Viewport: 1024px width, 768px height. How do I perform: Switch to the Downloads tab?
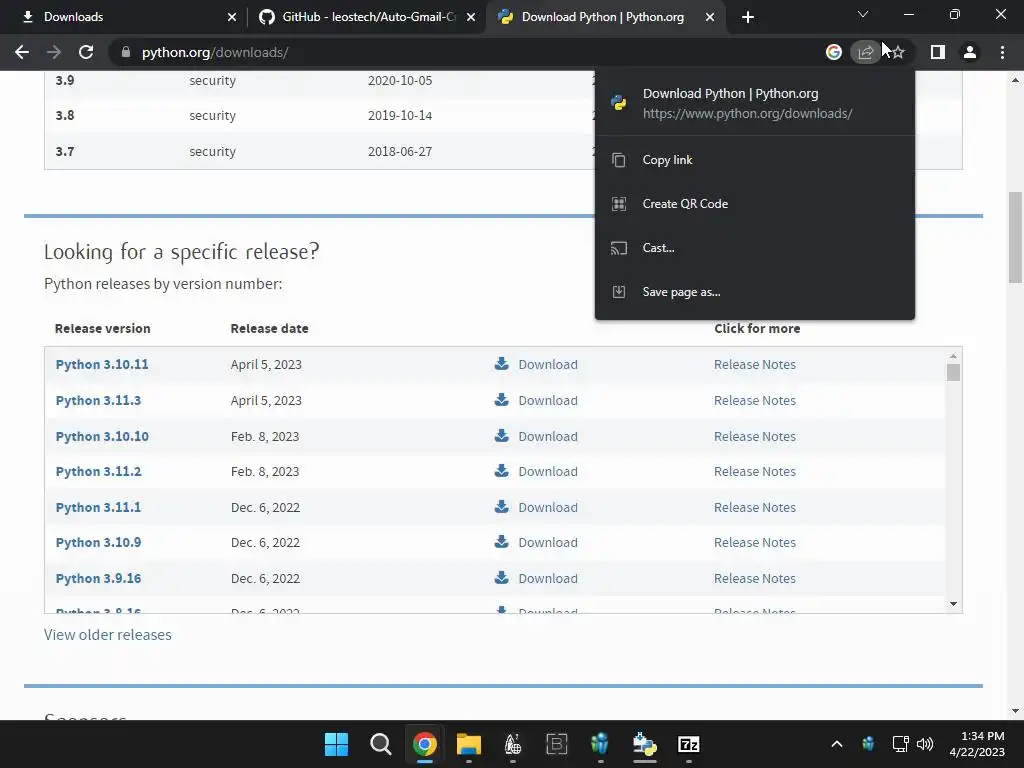pyautogui.click(x=124, y=17)
